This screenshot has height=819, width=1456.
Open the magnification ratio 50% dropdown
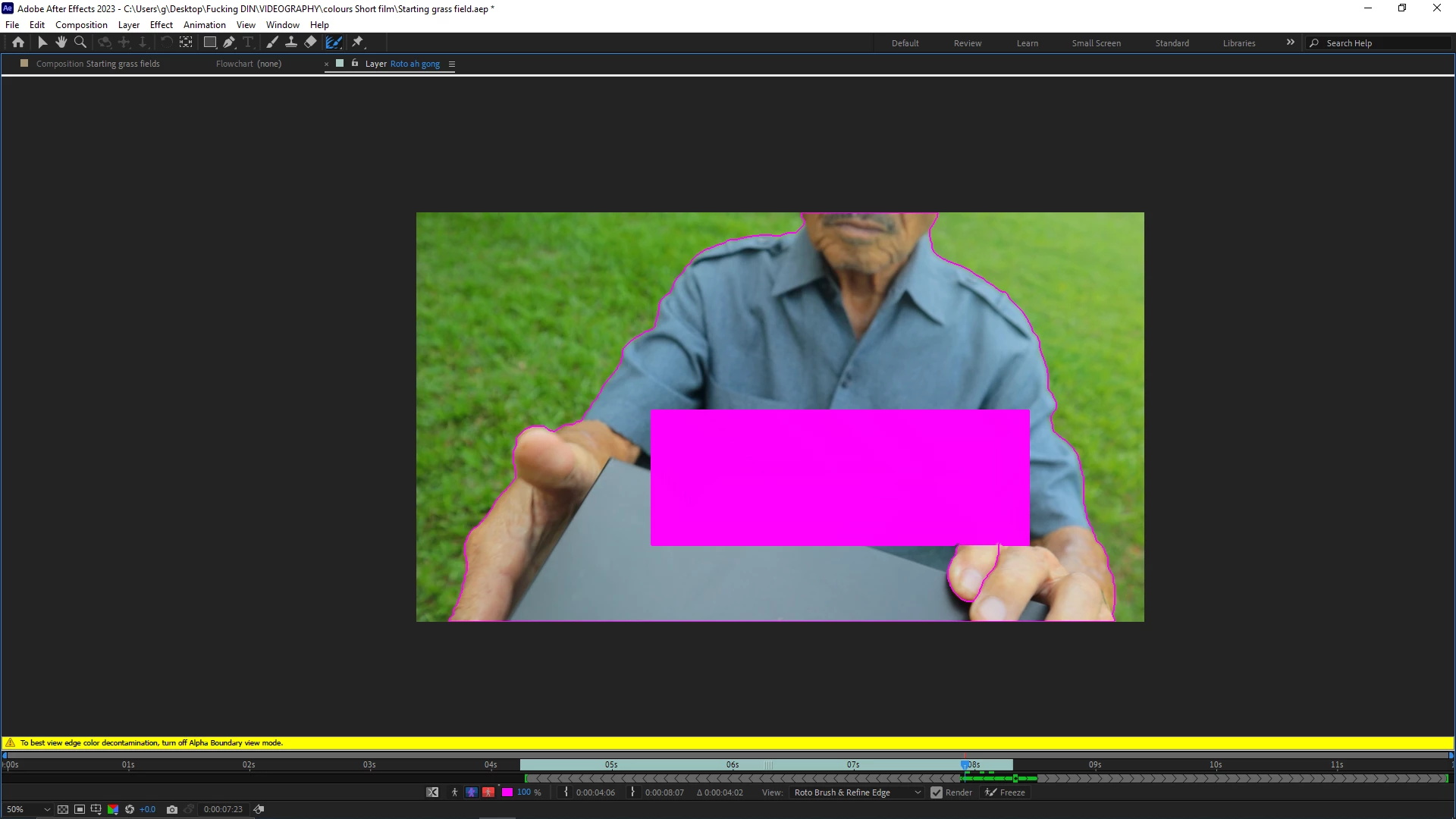29,809
